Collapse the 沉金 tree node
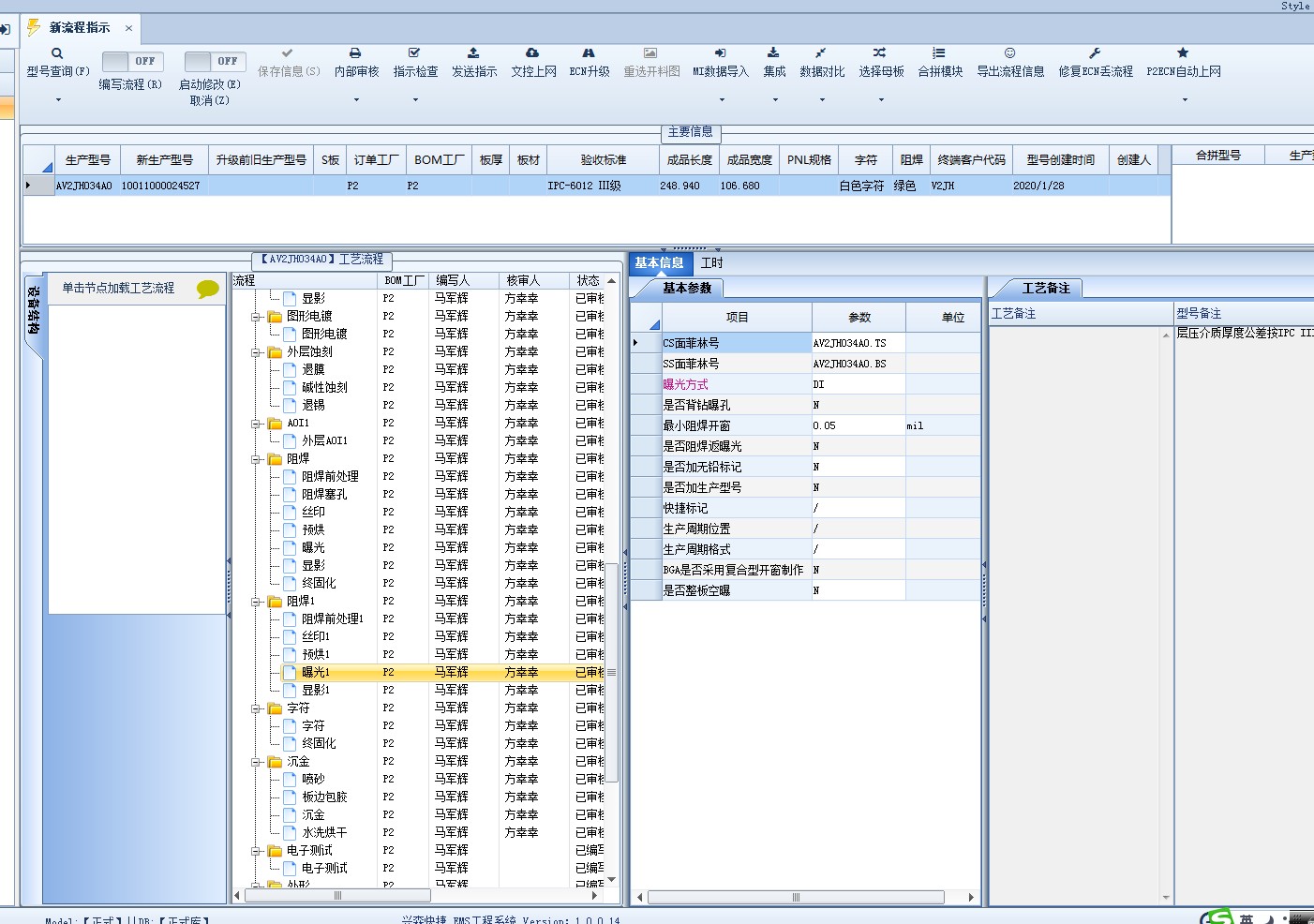Viewport: 1314px width, 924px height. coord(256,762)
